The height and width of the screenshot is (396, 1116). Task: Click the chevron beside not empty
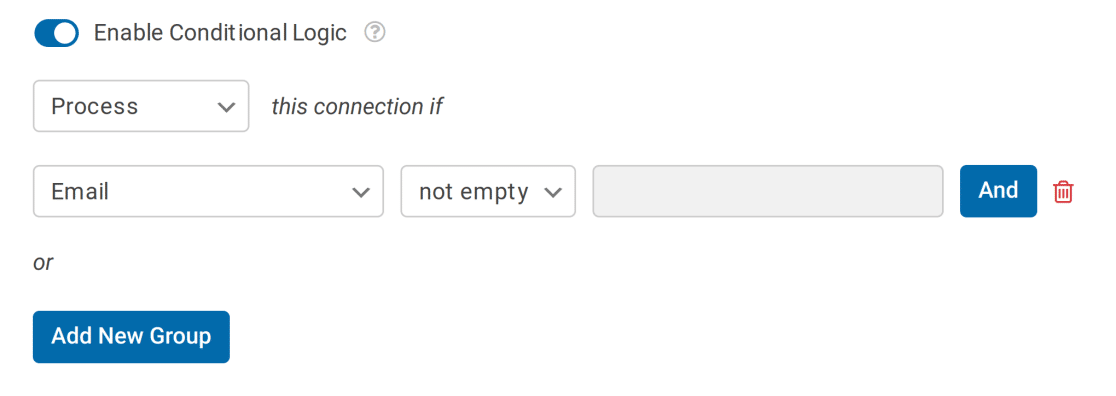(x=552, y=192)
